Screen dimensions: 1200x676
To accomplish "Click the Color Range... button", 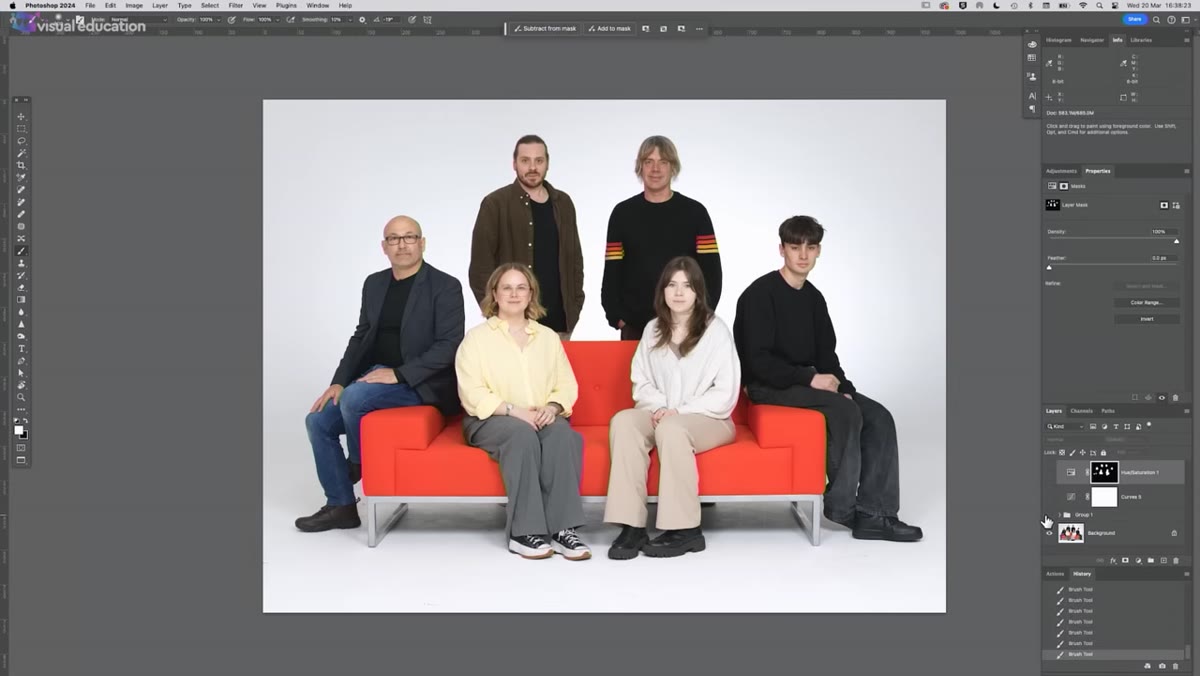I will (1147, 302).
